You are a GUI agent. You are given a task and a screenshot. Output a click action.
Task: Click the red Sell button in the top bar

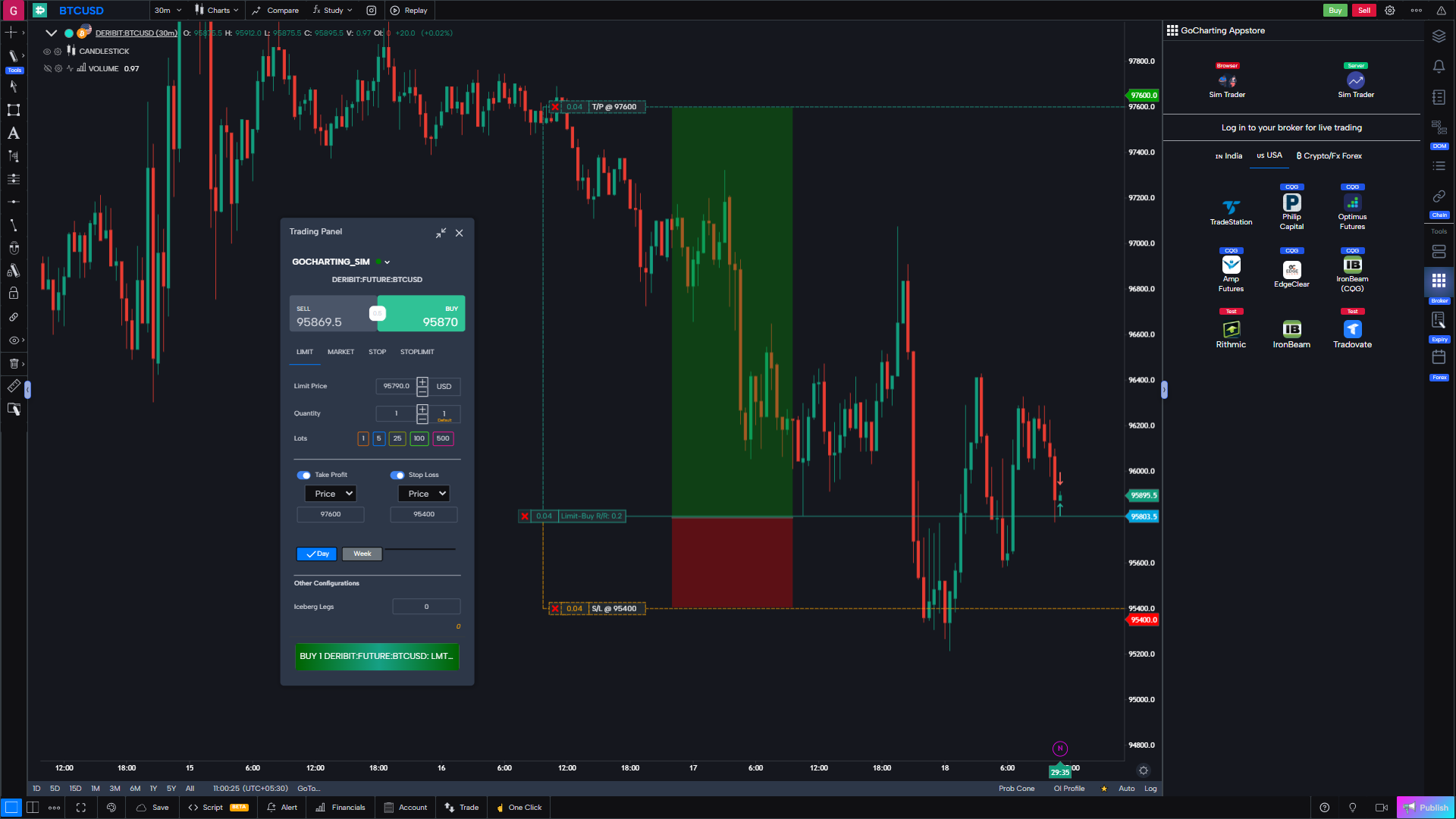1363,10
